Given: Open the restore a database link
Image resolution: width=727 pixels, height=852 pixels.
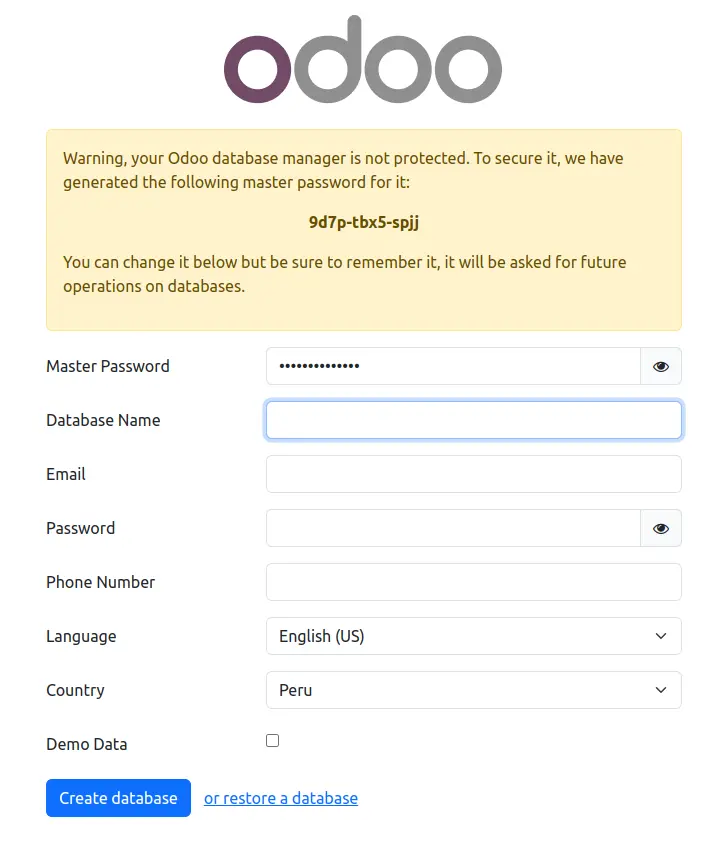Looking at the screenshot, I should (281, 798).
